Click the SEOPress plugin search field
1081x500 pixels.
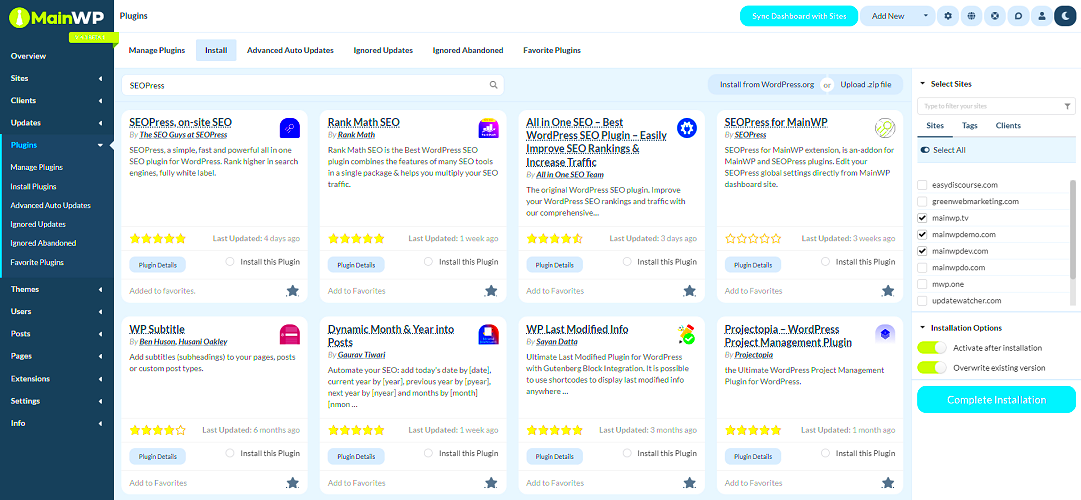pyautogui.click(x=312, y=85)
